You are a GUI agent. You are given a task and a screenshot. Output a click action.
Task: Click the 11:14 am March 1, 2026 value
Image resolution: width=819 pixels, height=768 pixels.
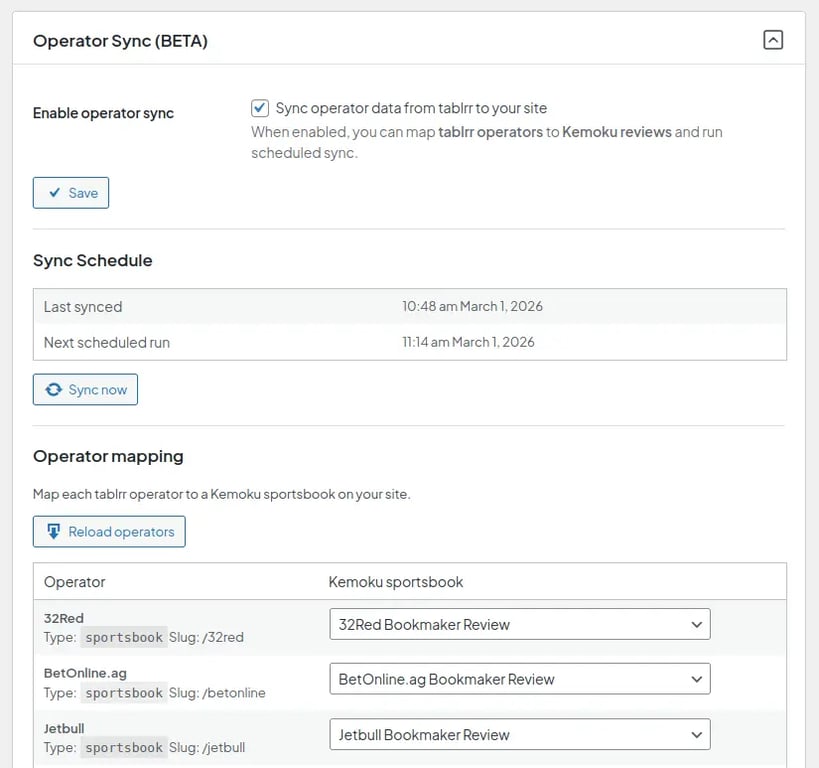[x=468, y=342]
